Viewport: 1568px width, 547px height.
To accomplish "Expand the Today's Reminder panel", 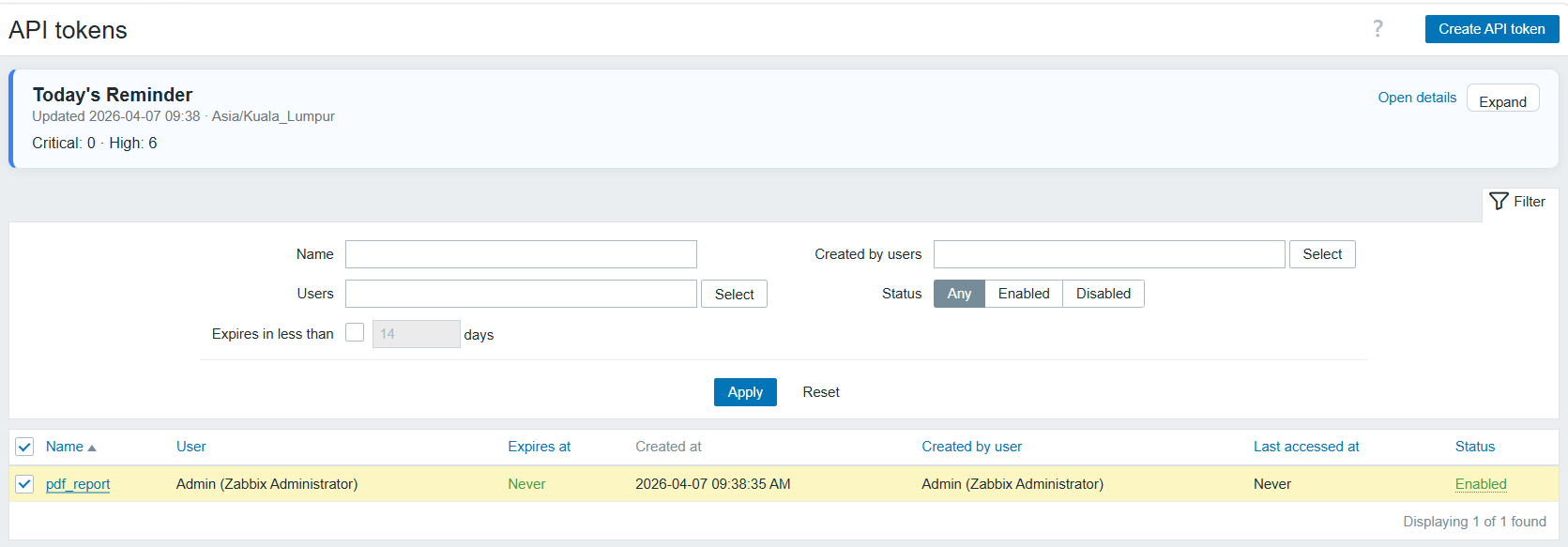I will pyautogui.click(x=1502, y=101).
